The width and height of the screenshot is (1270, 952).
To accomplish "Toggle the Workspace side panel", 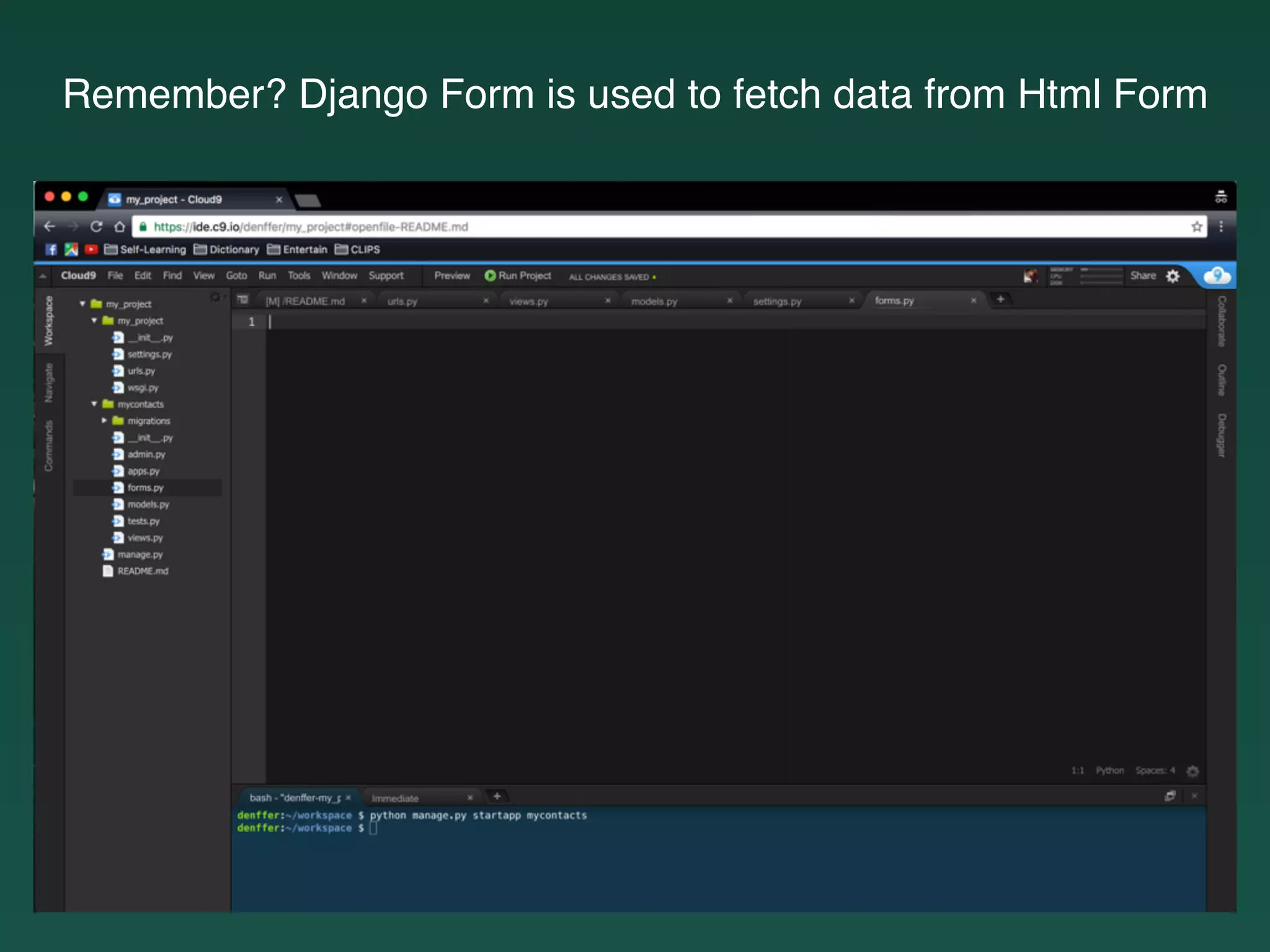I will pyautogui.click(x=49, y=320).
